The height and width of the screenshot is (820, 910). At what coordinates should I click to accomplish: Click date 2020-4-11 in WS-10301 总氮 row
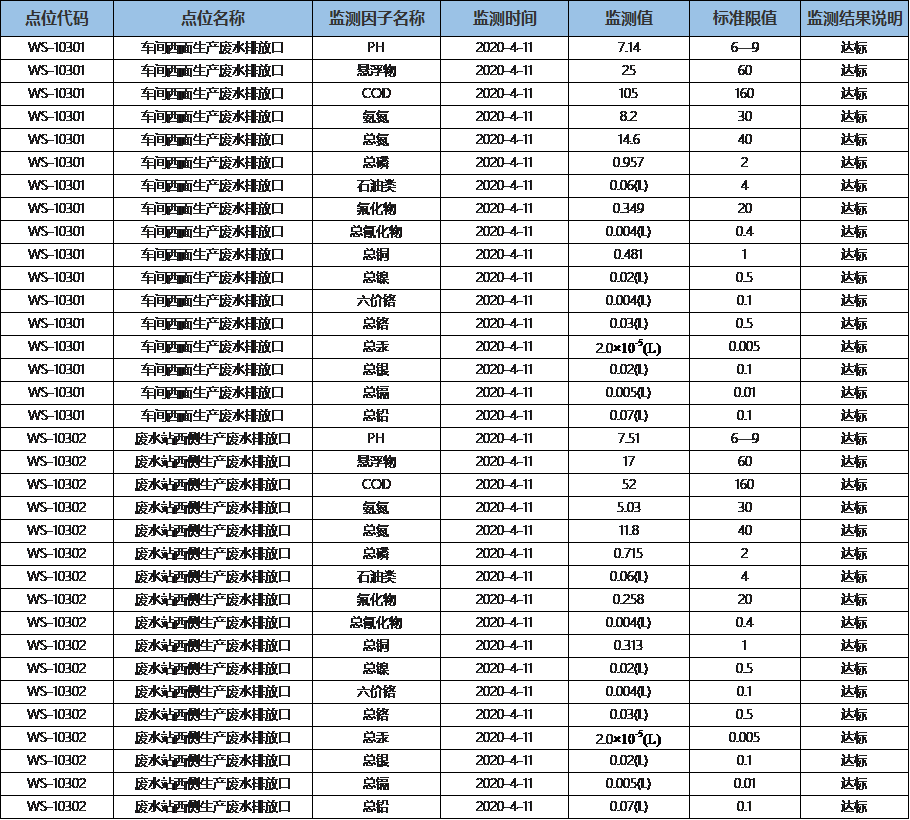pyautogui.click(x=504, y=140)
